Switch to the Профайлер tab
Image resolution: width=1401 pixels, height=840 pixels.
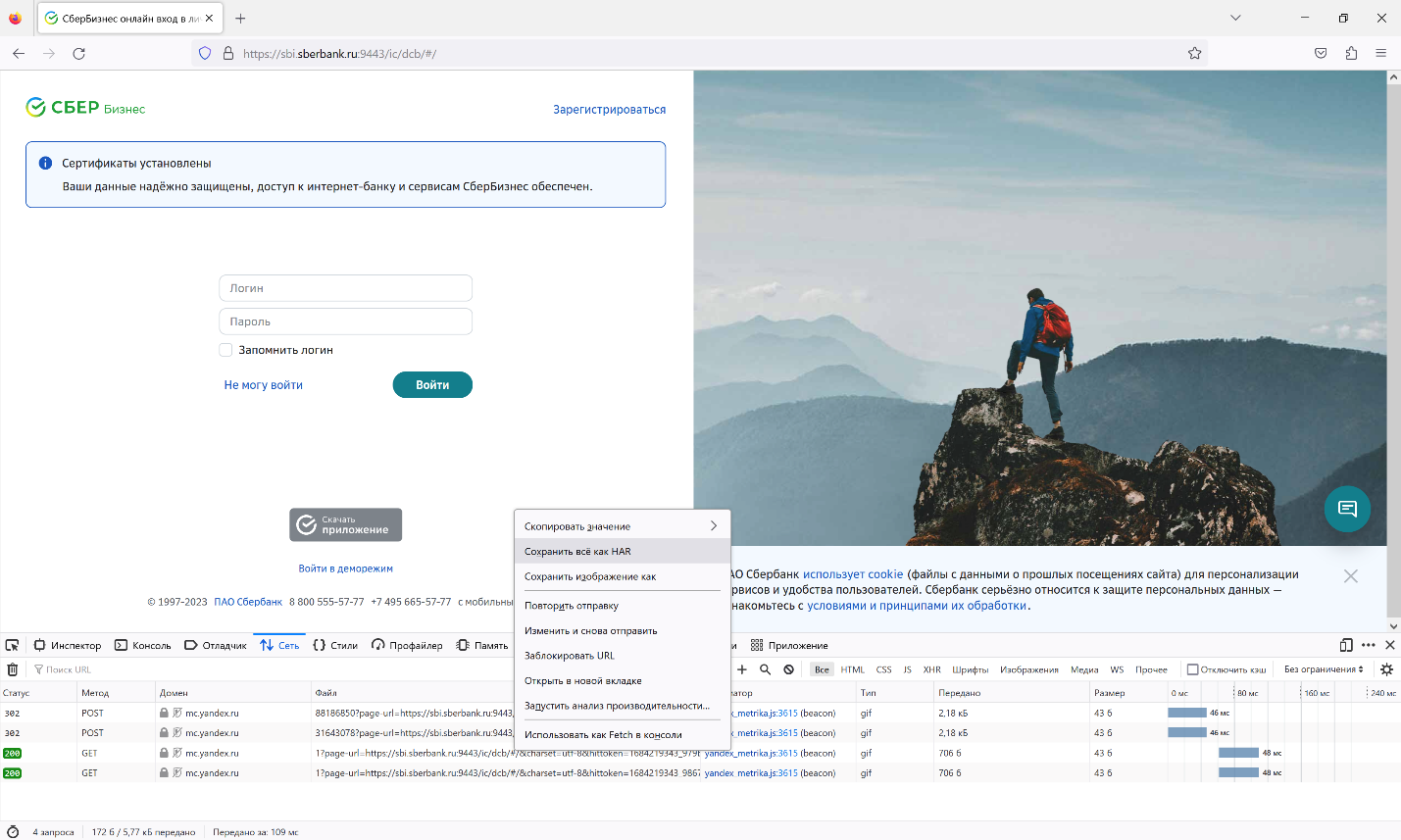(x=407, y=645)
